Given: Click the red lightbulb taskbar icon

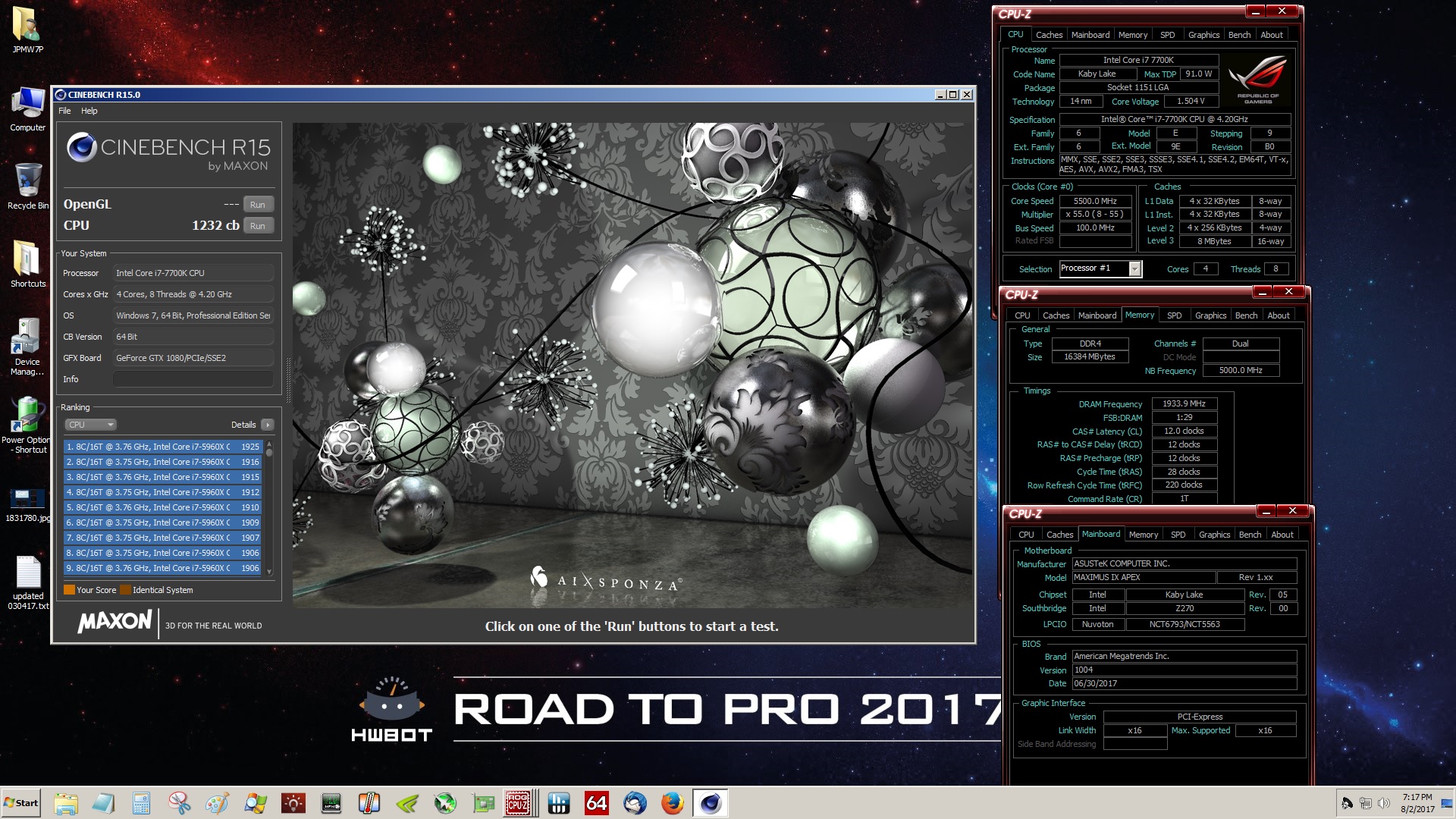Looking at the screenshot, I should click(x=293, y=803).
